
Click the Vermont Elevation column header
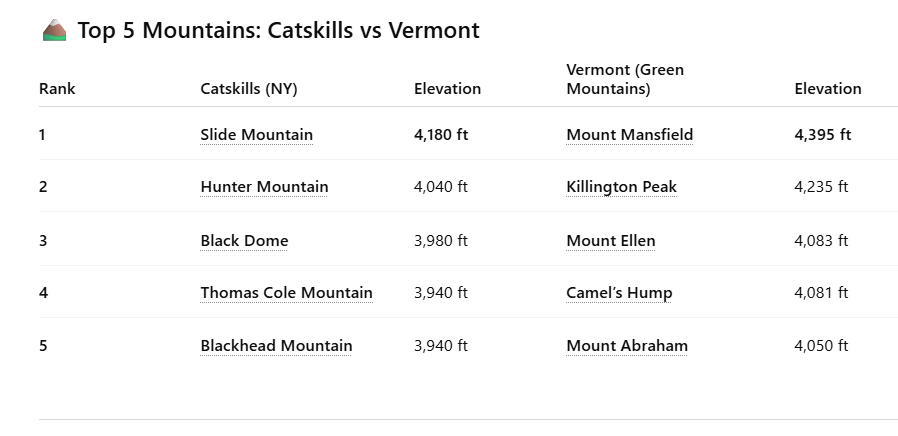(827, 89)
